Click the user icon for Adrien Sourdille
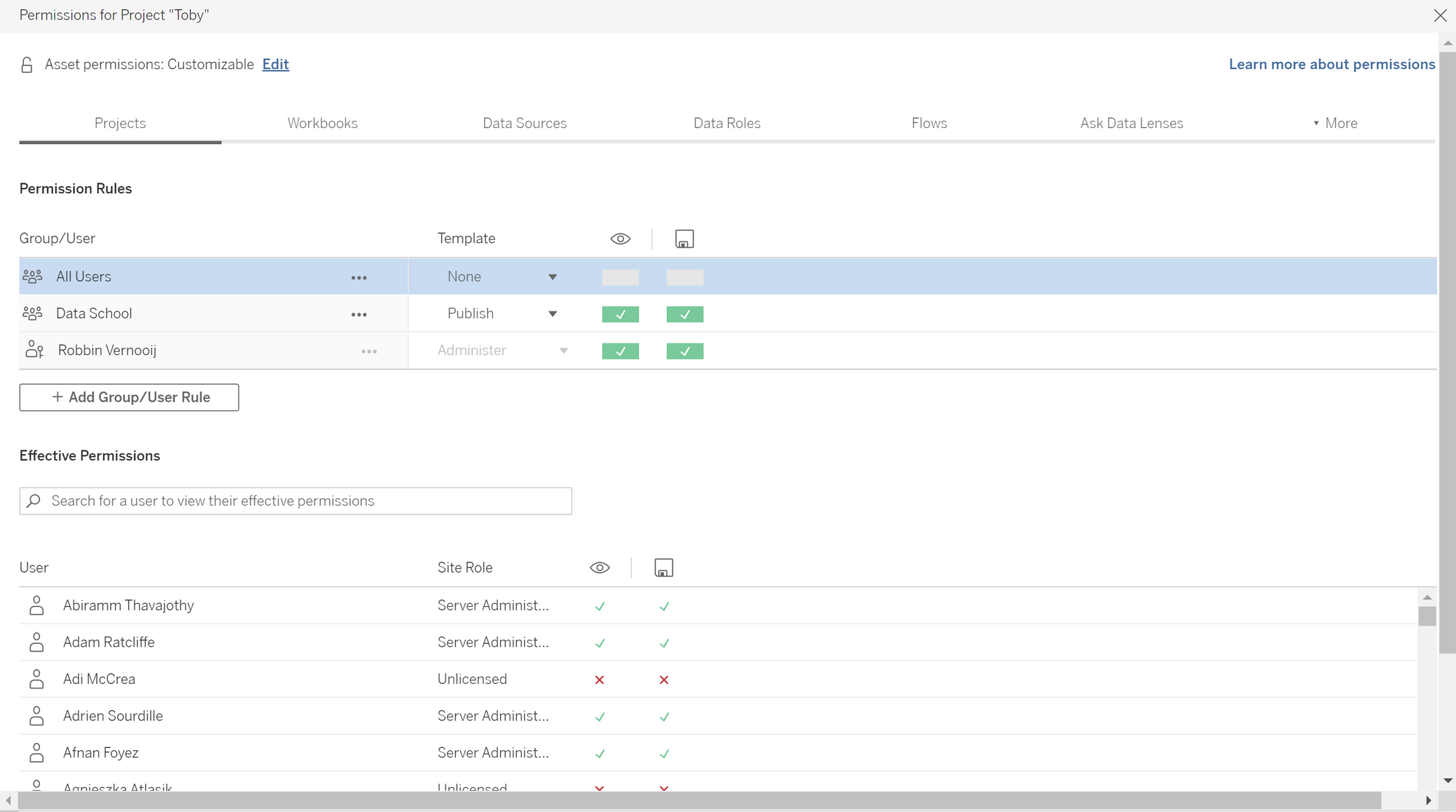Screen dimensions: 1456x812 point(36,716)
